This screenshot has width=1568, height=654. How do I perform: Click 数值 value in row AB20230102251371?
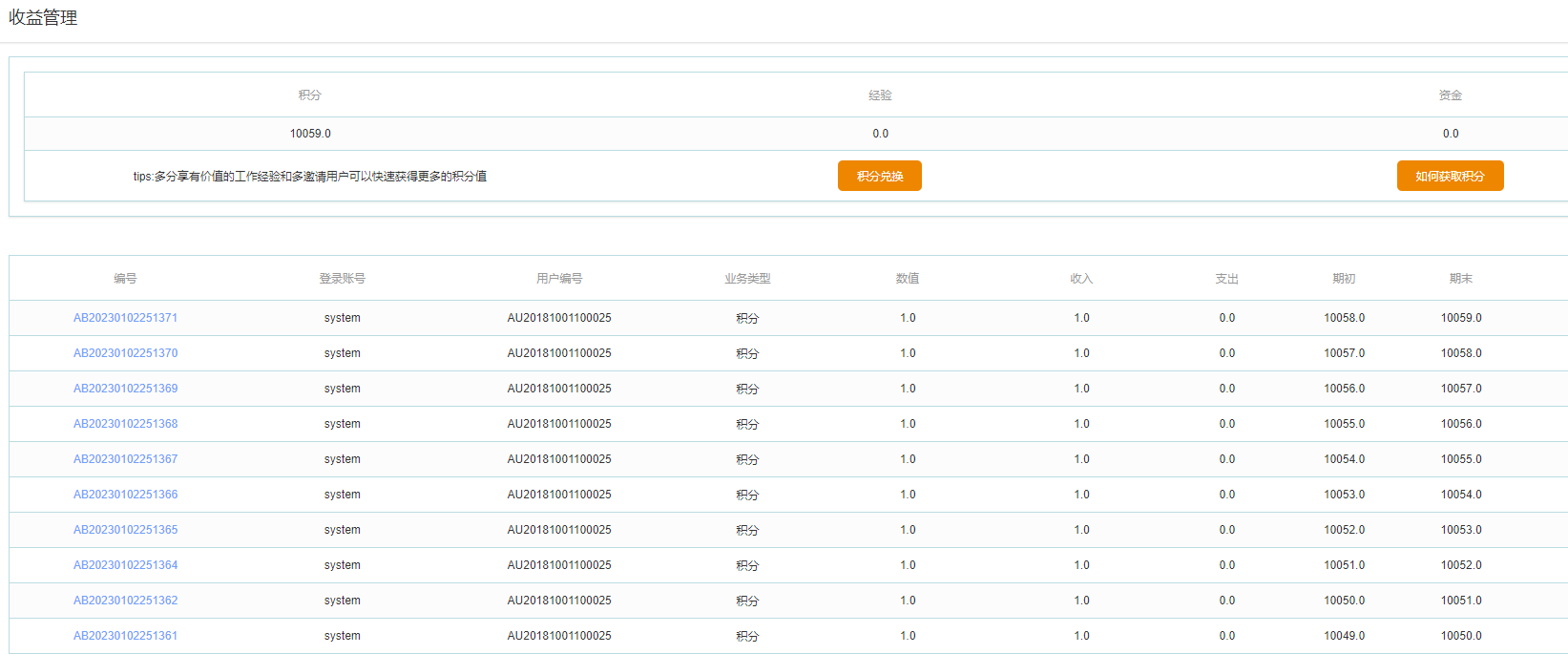pyautogui.click(x=908, y=318)
